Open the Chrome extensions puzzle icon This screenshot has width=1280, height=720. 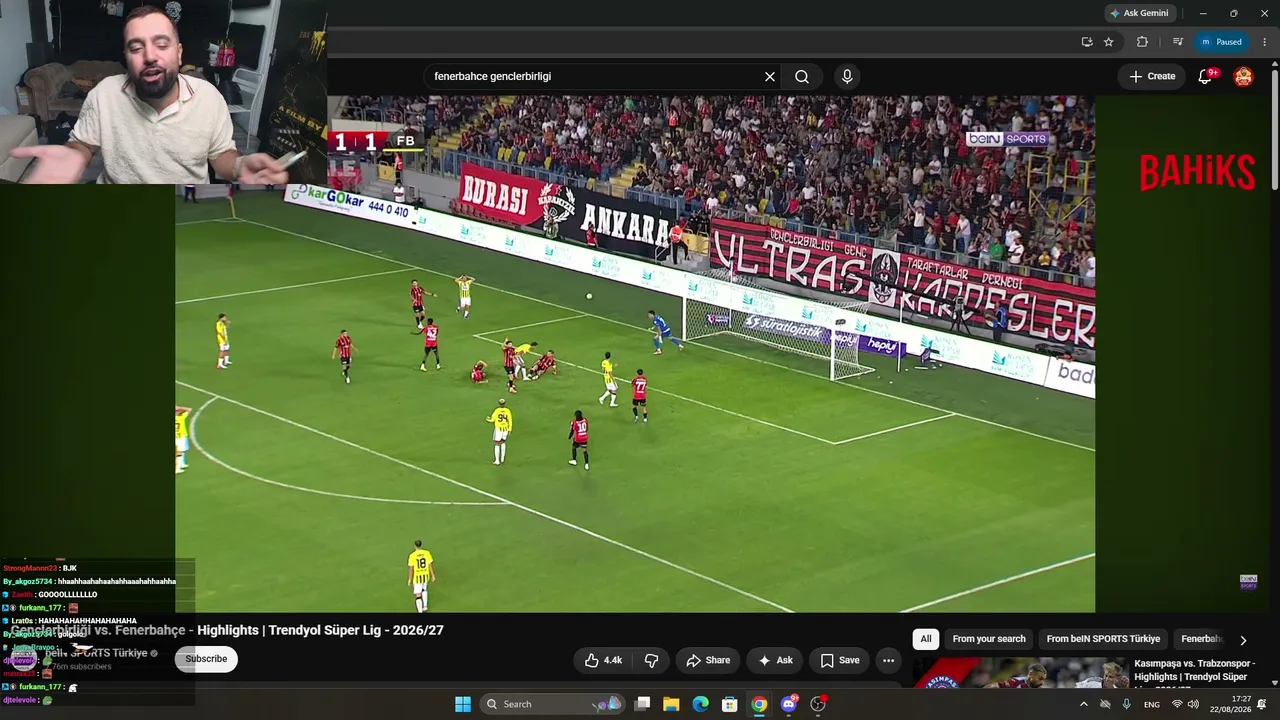coord(1142,42)
